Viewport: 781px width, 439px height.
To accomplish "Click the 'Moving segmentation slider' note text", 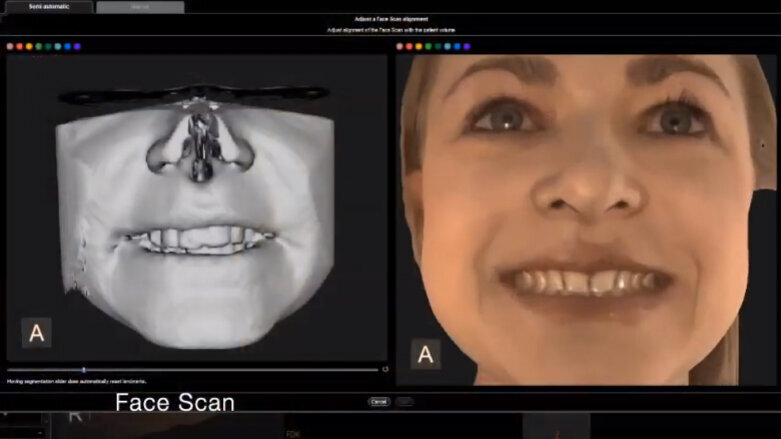I will [x=76, y=381].
